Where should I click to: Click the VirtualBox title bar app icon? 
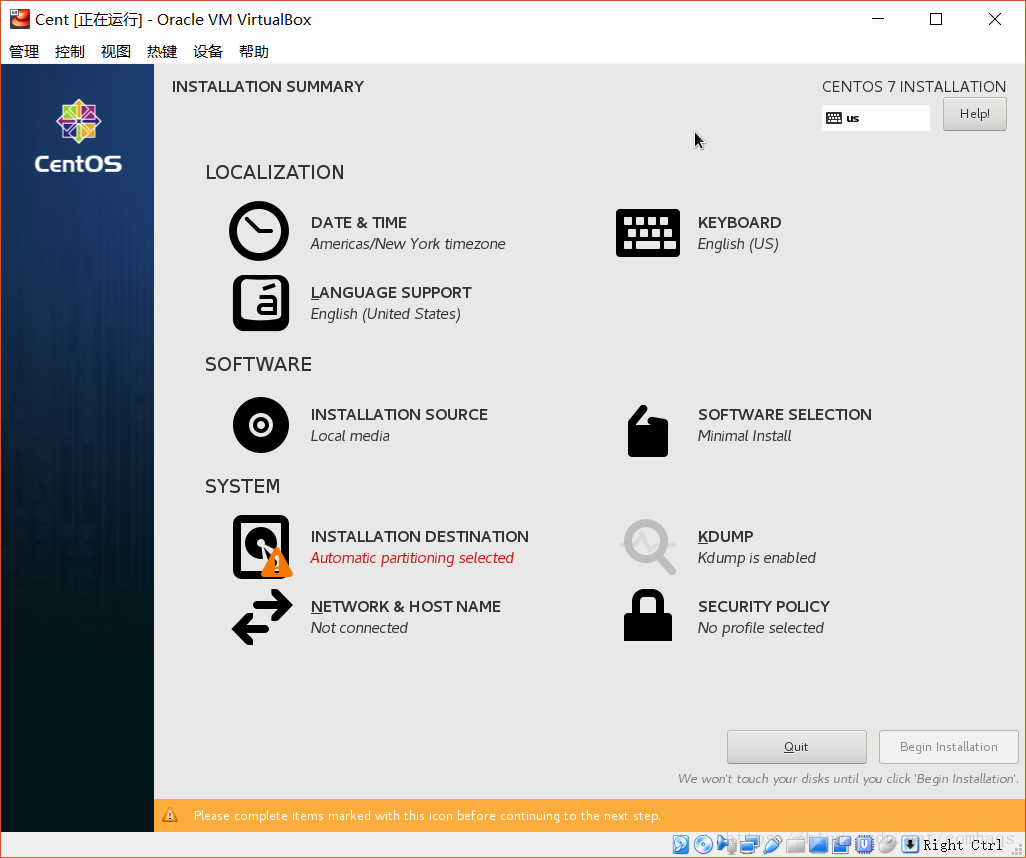pos(20,19)
